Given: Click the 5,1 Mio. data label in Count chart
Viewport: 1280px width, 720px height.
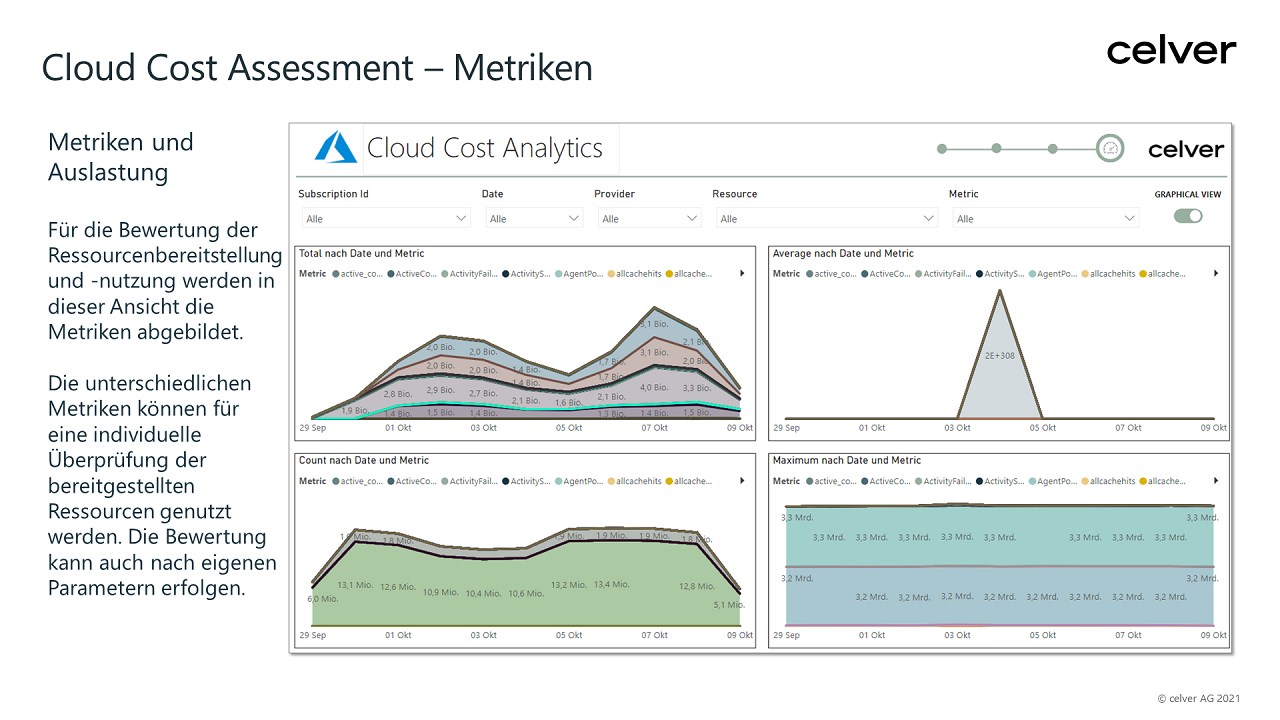Looking at the screenshot, I should 729,605.
